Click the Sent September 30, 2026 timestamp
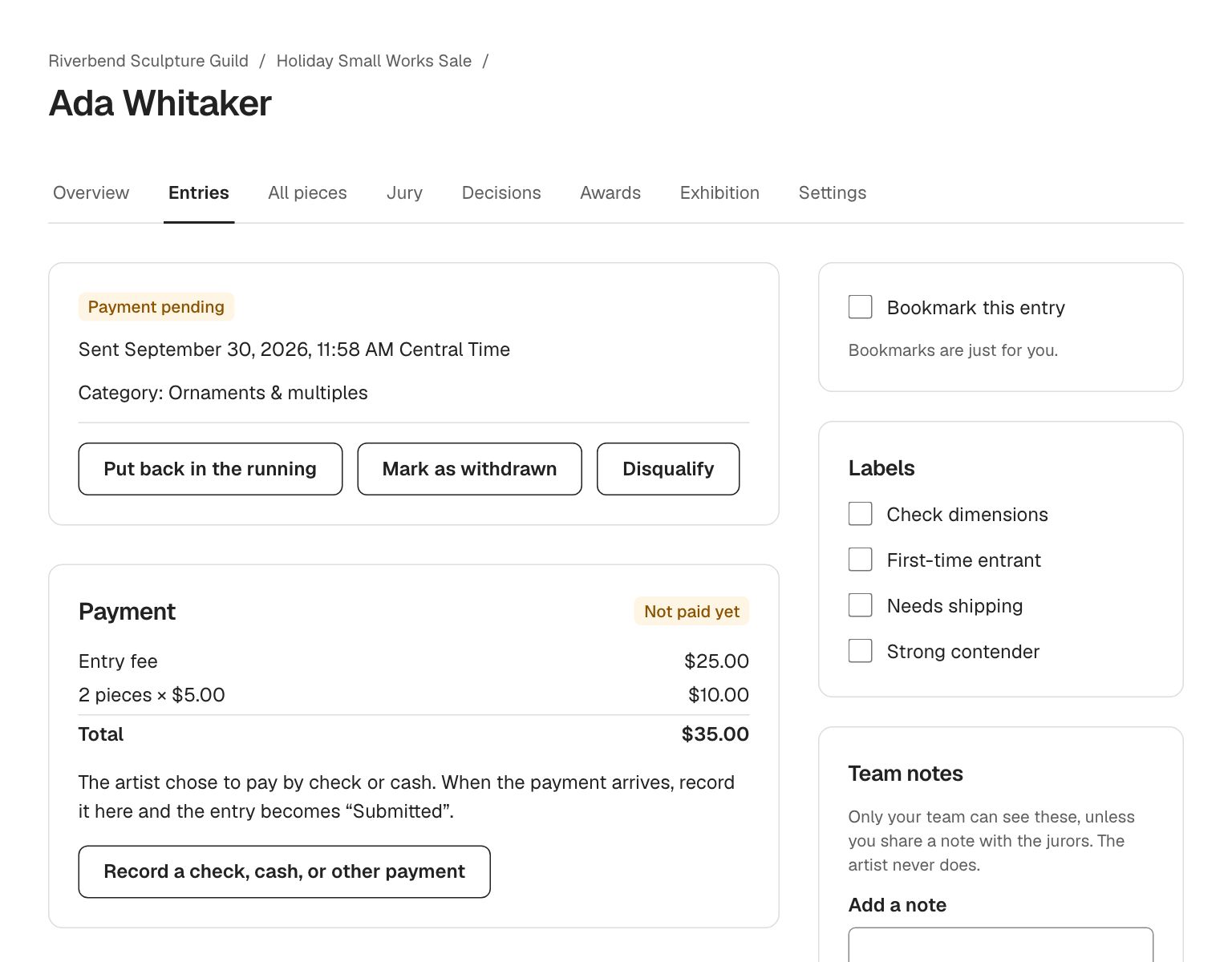This screenshot has height=962, width=1232. coord(294,350)
